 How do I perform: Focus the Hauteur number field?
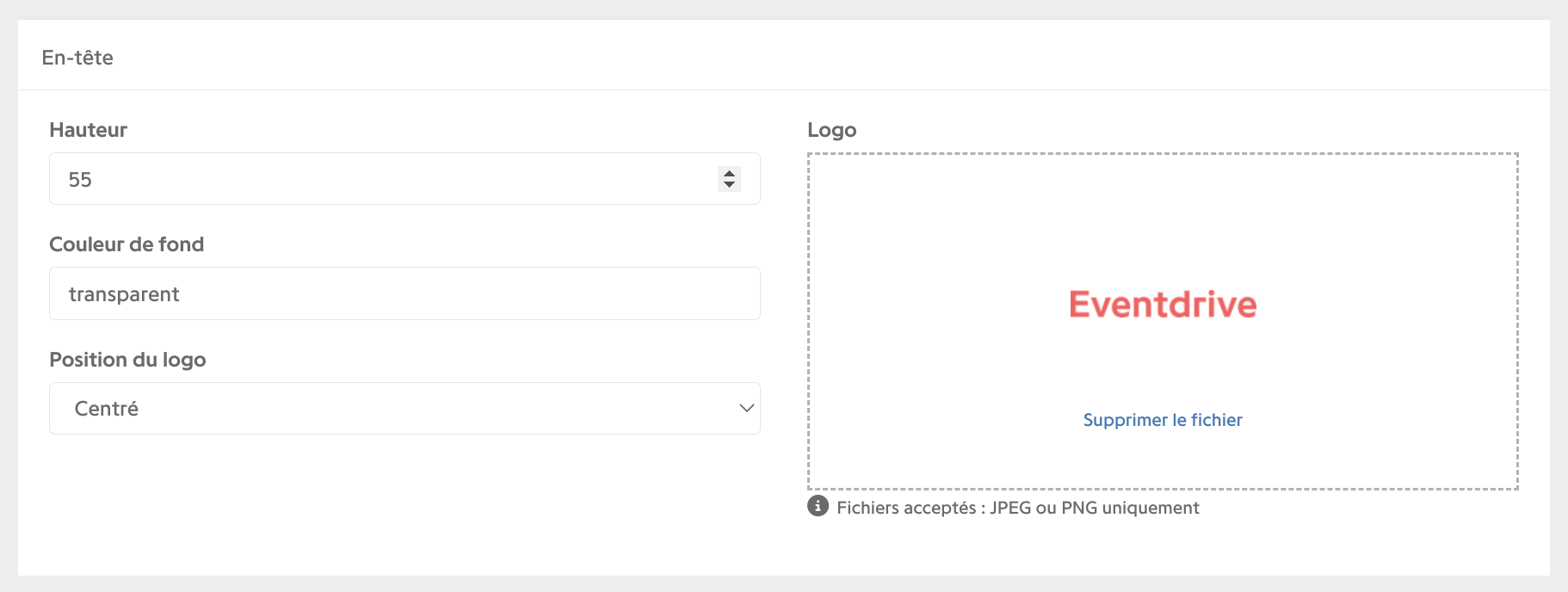pos(404,179)
